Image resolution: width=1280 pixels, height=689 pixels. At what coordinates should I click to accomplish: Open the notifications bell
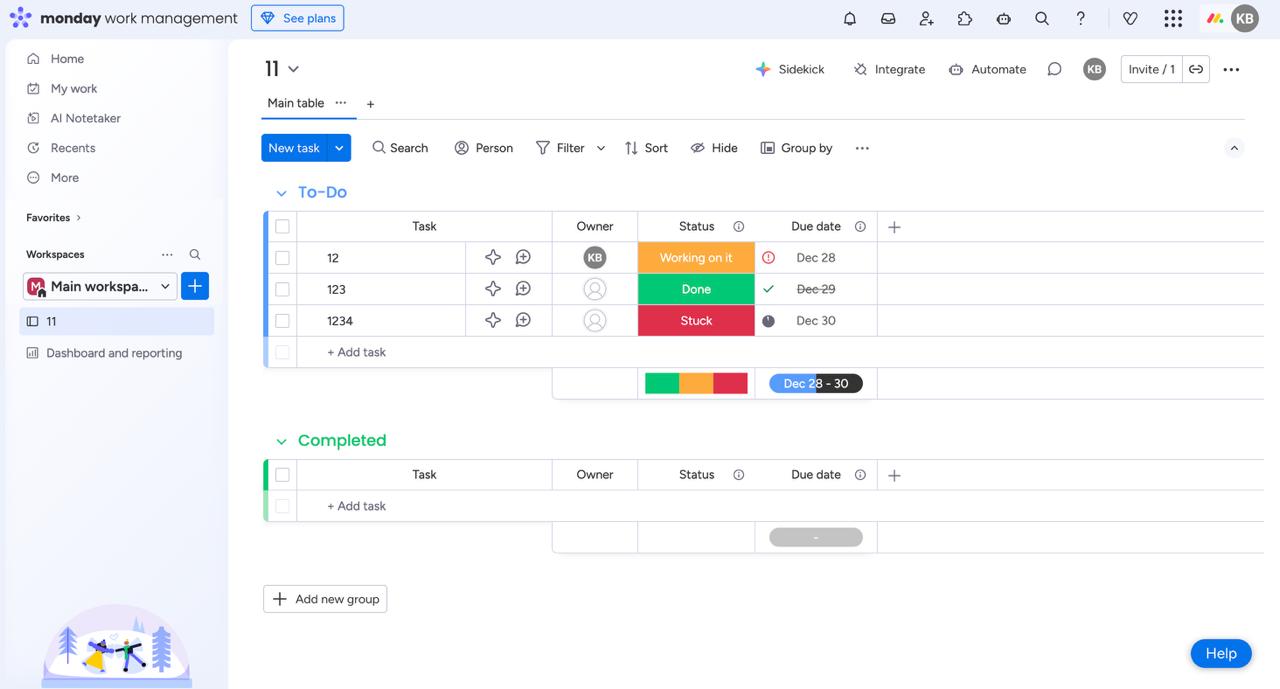pyautogui.click(x=850, y=18)
